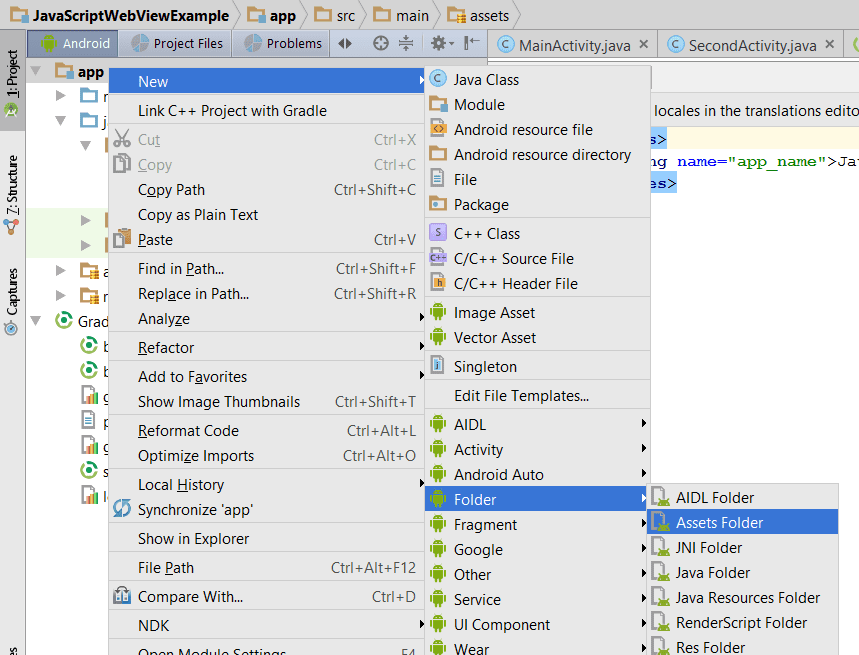The image size is (859, 655).
Task: Expand the Fragment submenu
Action: pyautogui.click(x=537, y=525)
